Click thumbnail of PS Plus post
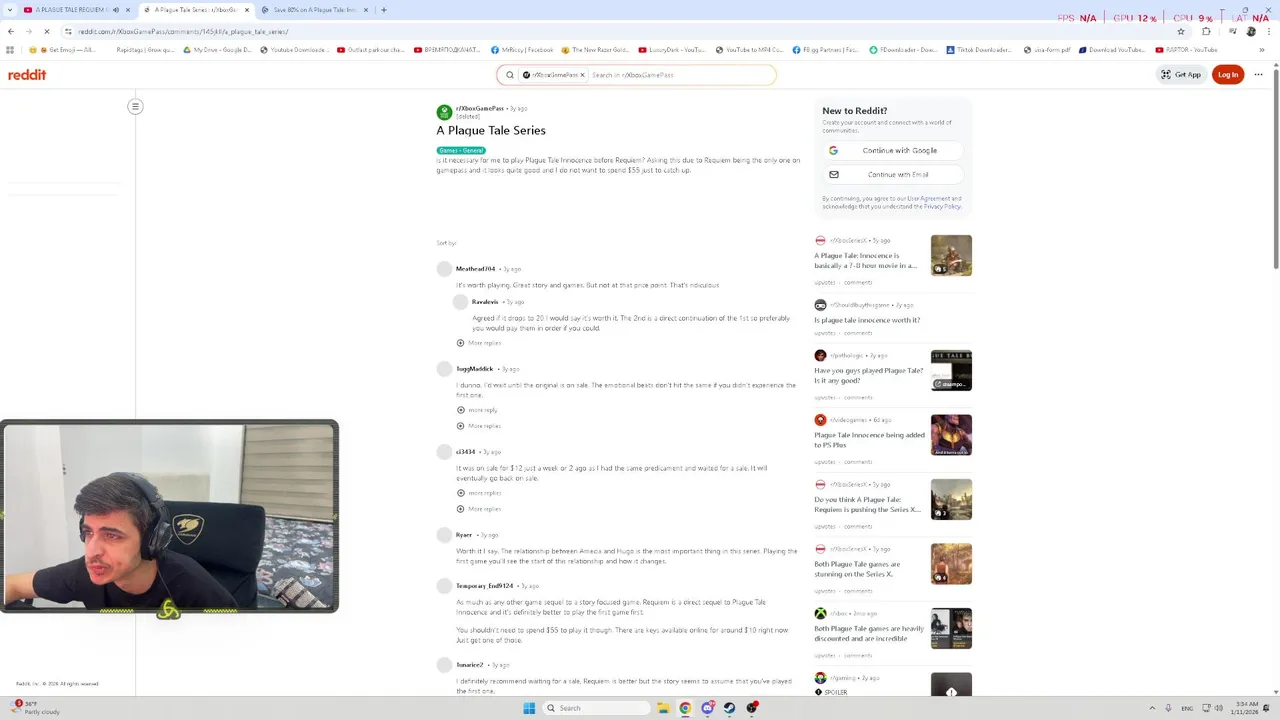 (951, 435)
